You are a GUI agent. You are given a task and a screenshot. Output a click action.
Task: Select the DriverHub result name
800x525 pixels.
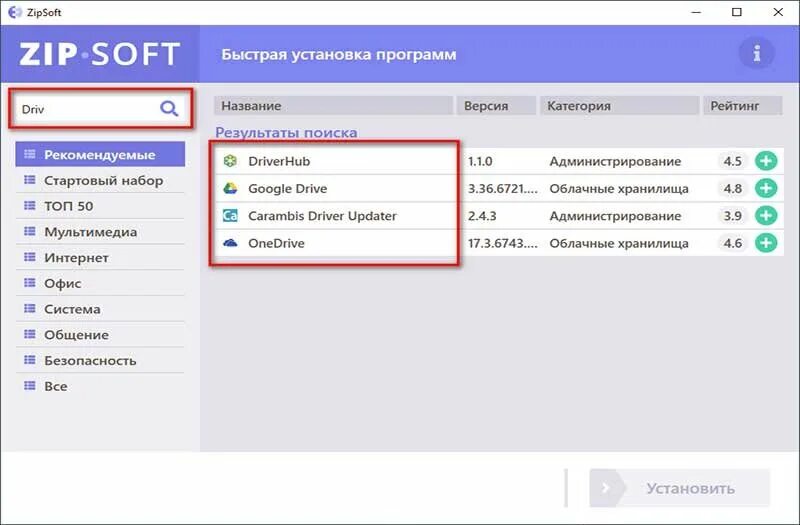279,161
